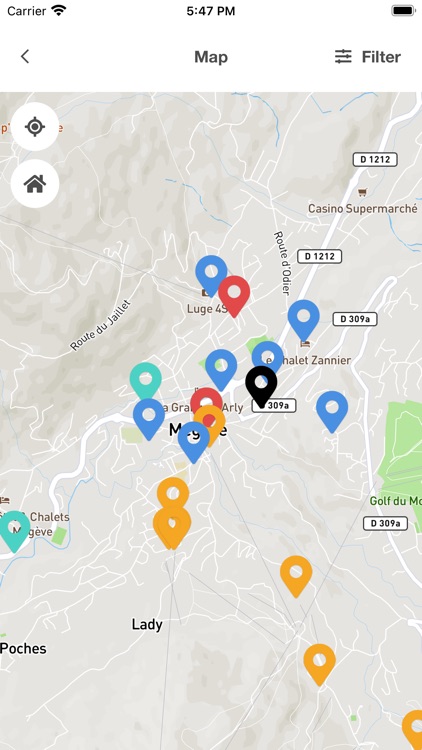
Task: Select the blue pin right of D 309a
Action: [332, 411]
